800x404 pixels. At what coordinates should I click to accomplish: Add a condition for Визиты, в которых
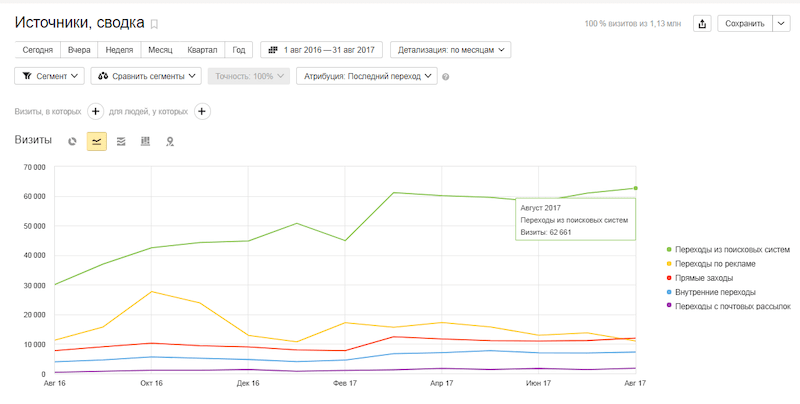[96, 111]
